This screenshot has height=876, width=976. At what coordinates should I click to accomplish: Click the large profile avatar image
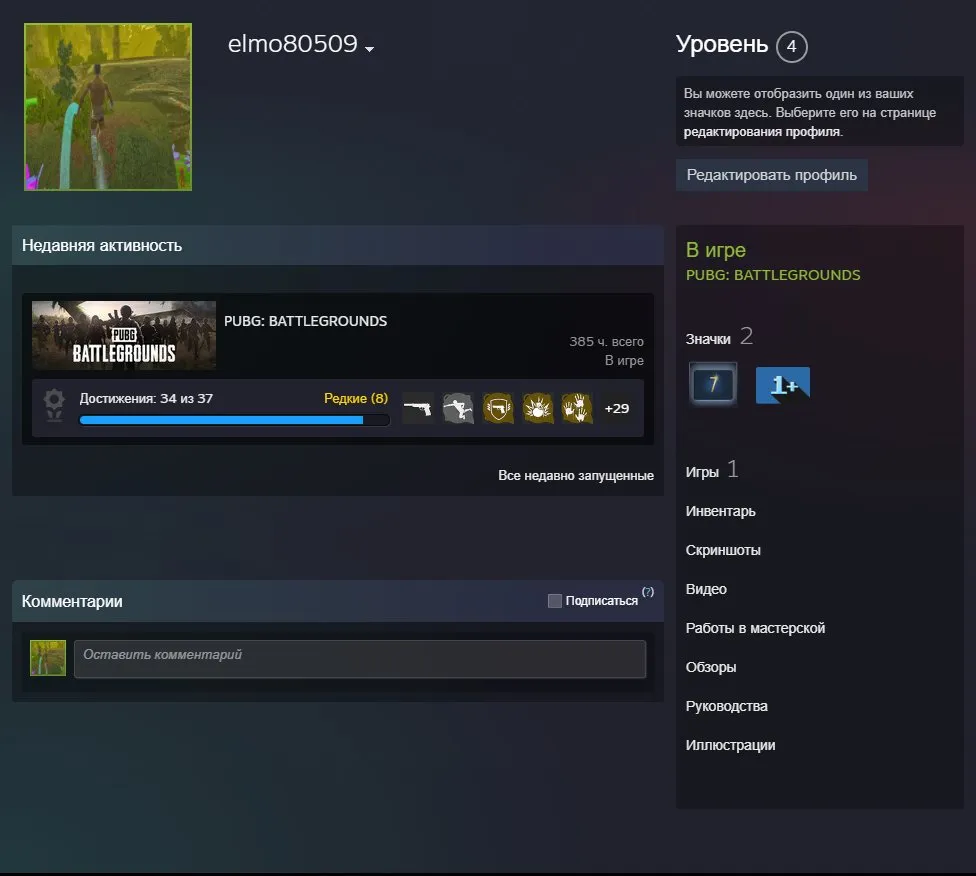coord(108,107)
